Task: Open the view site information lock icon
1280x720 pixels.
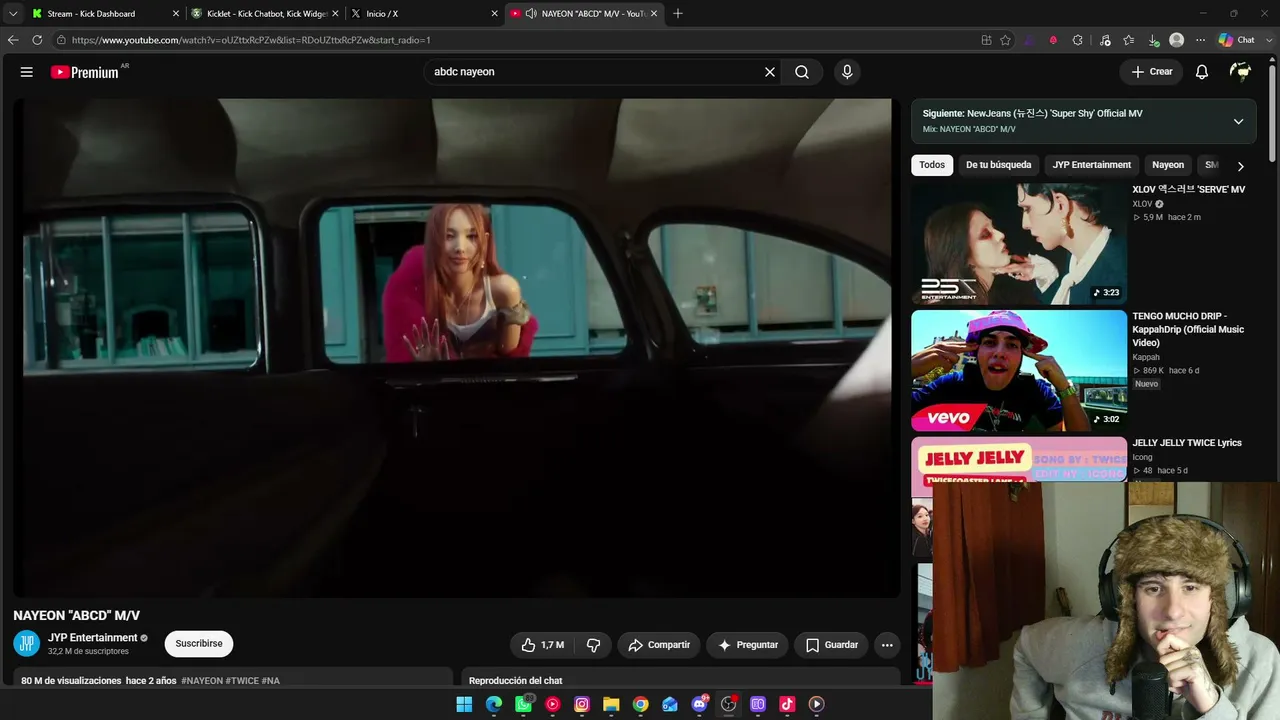Action: pos(61,40)
